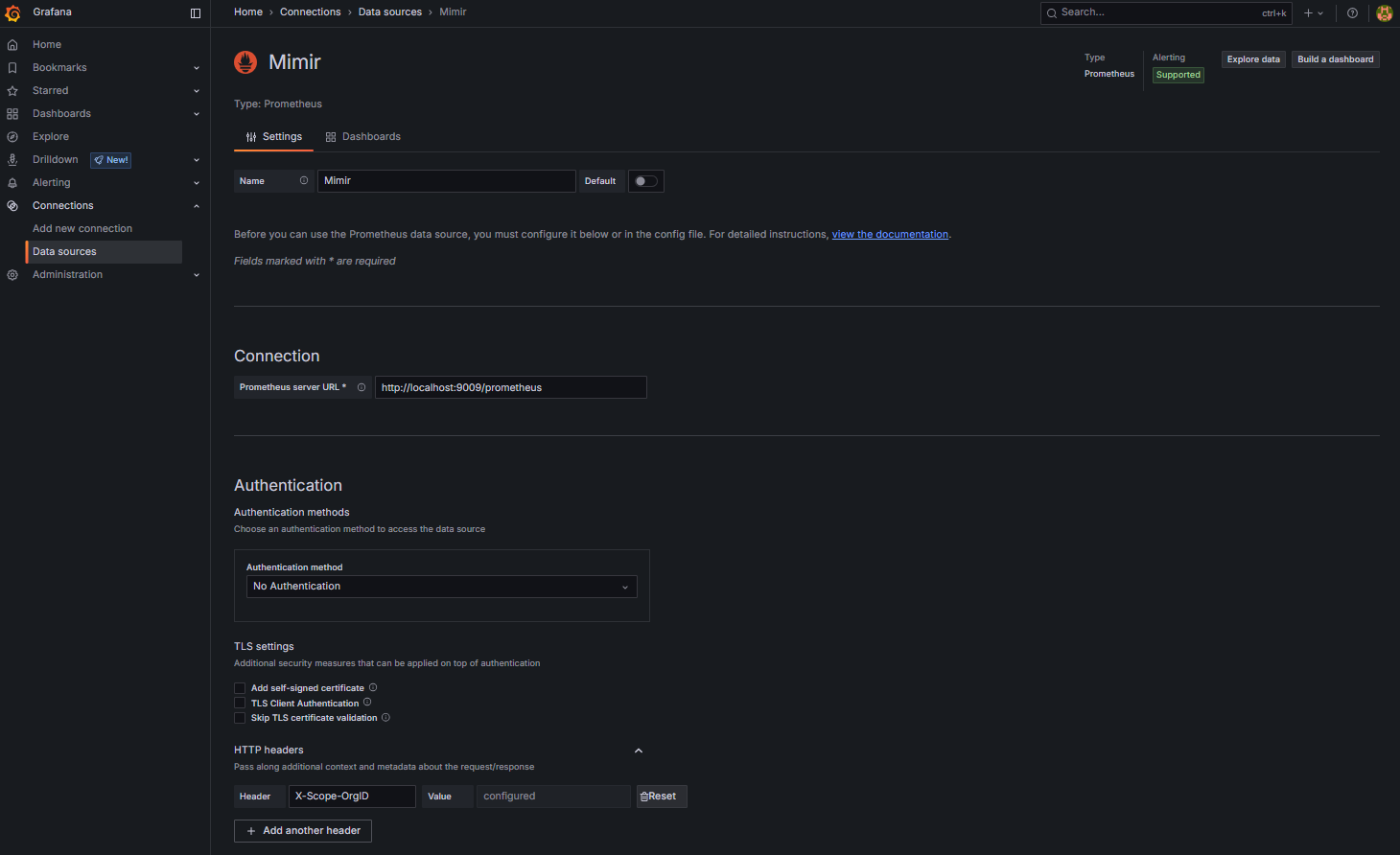Image resolution: width=1400 pixels, height=855 pixels.
Task: Enable the Default data source toggle
Action: pyautogui.click(x=645, y=180)
